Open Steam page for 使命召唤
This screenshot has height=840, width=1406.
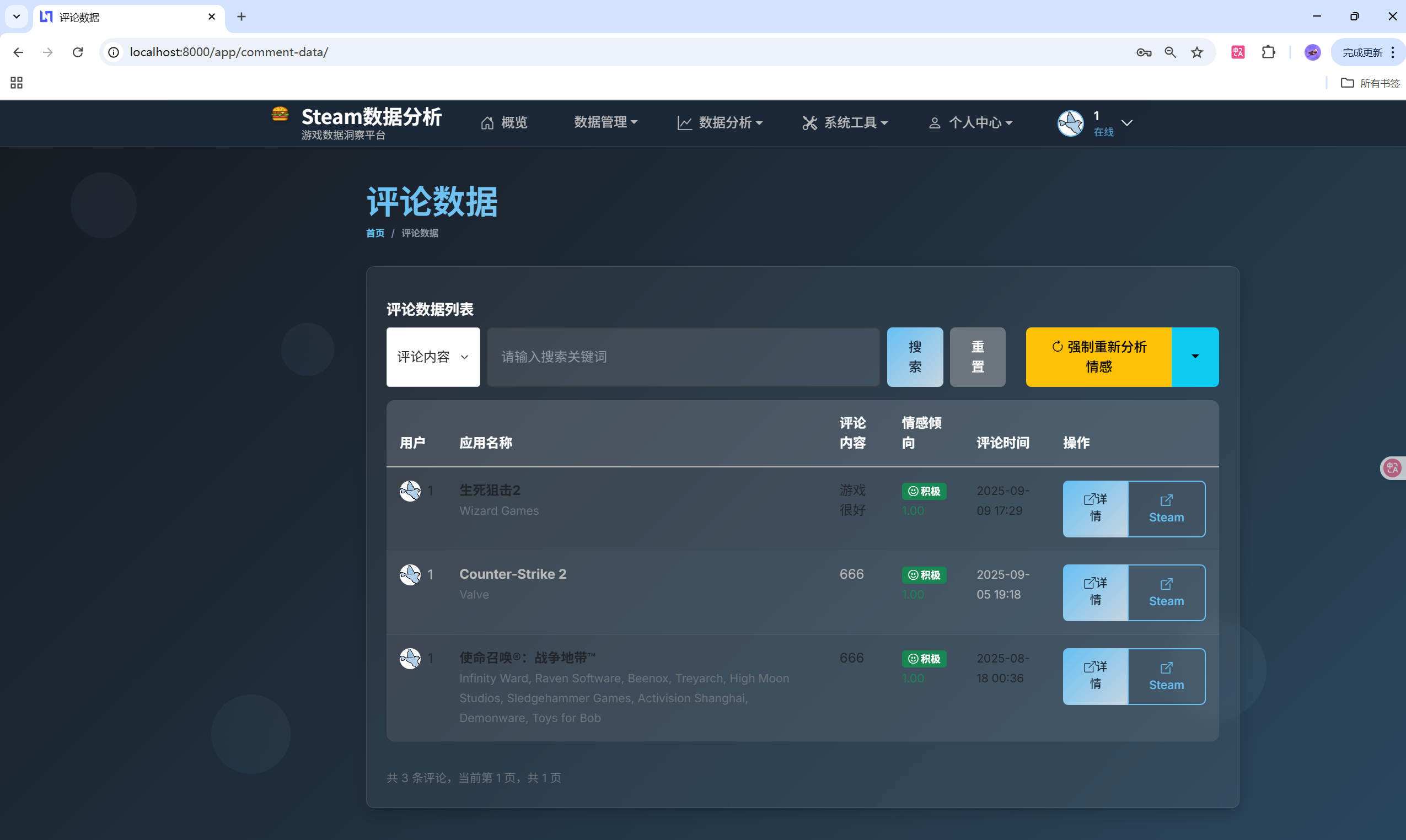click(x=1167, y=676)
